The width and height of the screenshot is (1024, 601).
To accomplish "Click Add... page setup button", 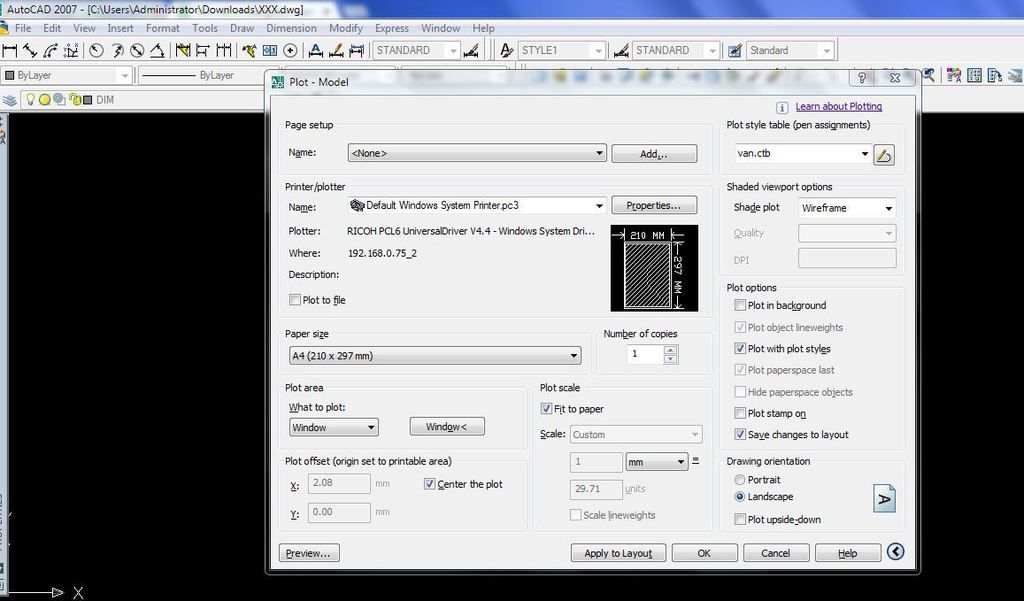I will (654, 154).
